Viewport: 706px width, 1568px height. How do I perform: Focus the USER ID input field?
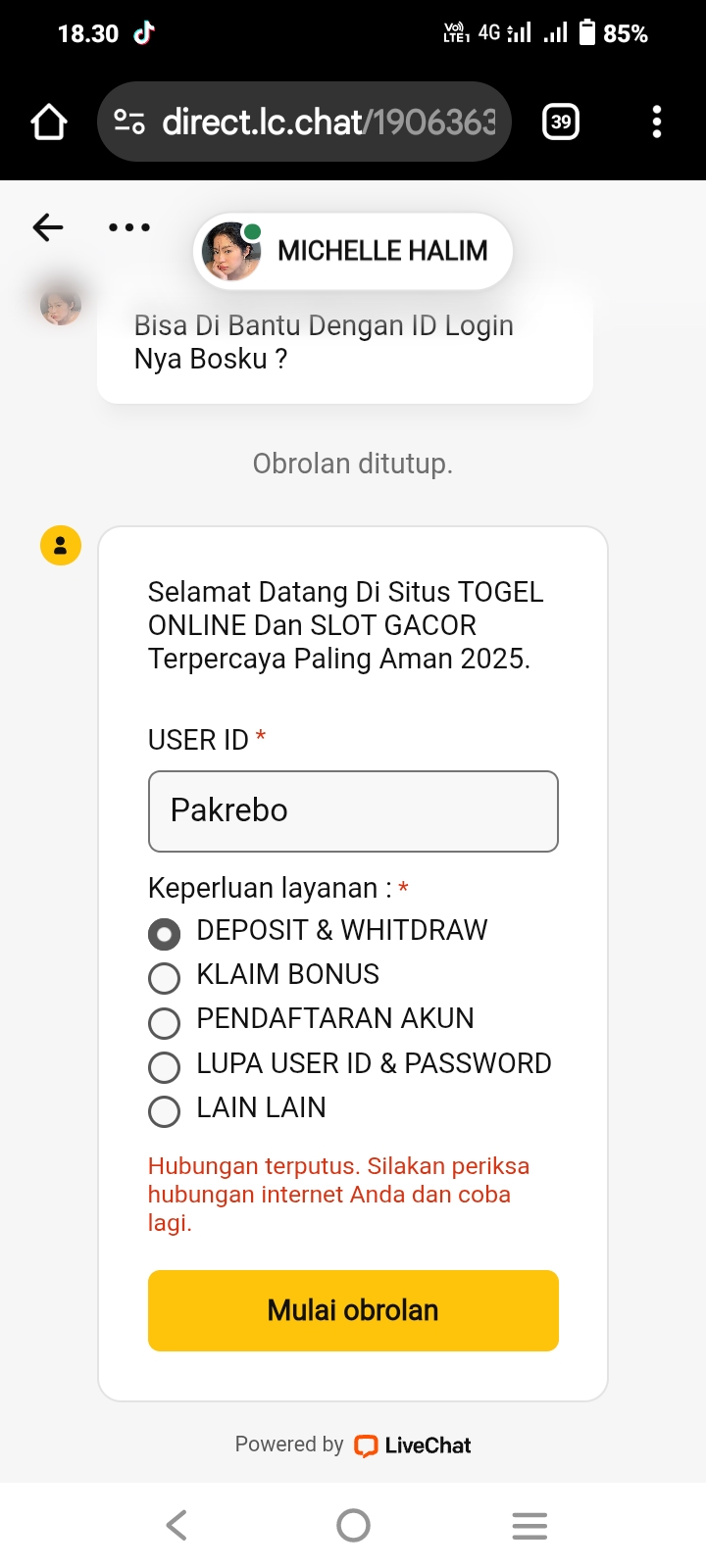pyautogui.click(x=353, y=811)
